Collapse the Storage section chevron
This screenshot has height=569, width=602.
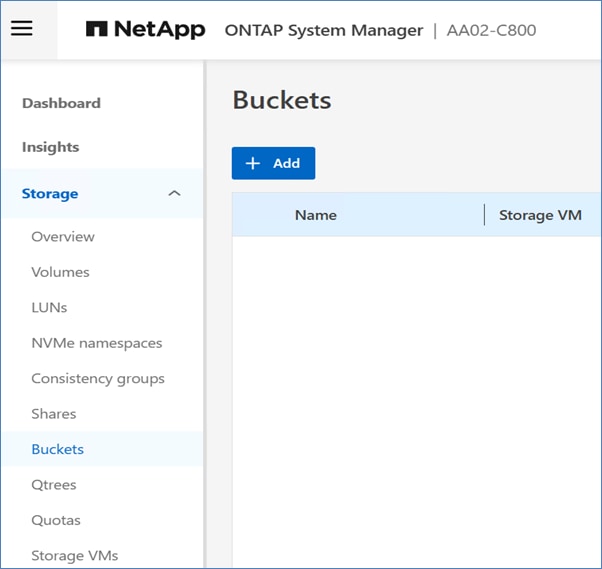174,194
